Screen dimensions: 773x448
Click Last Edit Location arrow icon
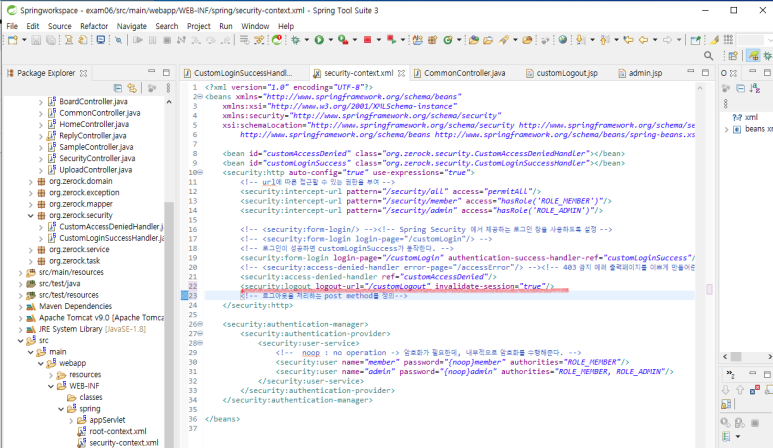pos(629,40)
